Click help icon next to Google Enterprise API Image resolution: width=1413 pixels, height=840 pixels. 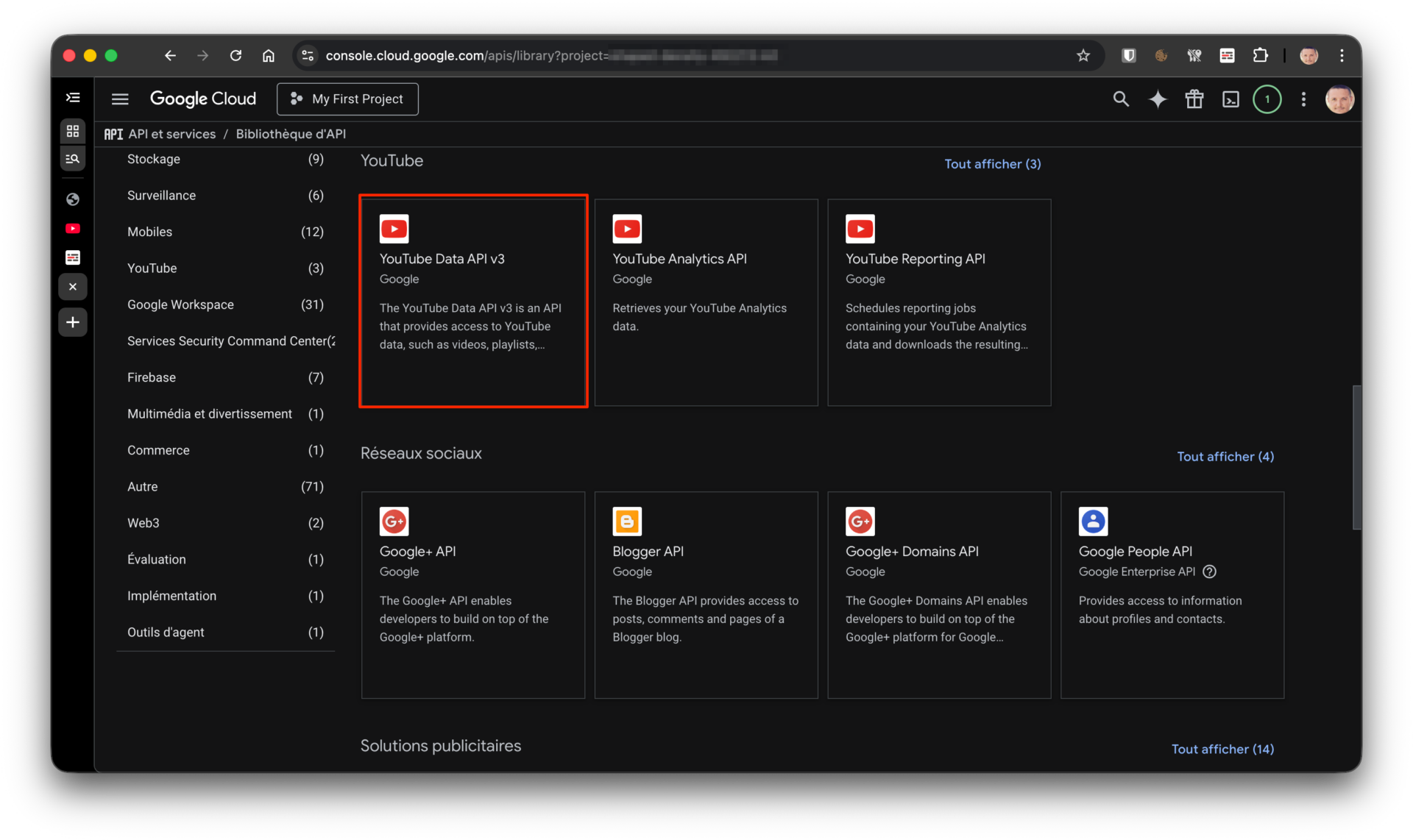[1210, 572]
